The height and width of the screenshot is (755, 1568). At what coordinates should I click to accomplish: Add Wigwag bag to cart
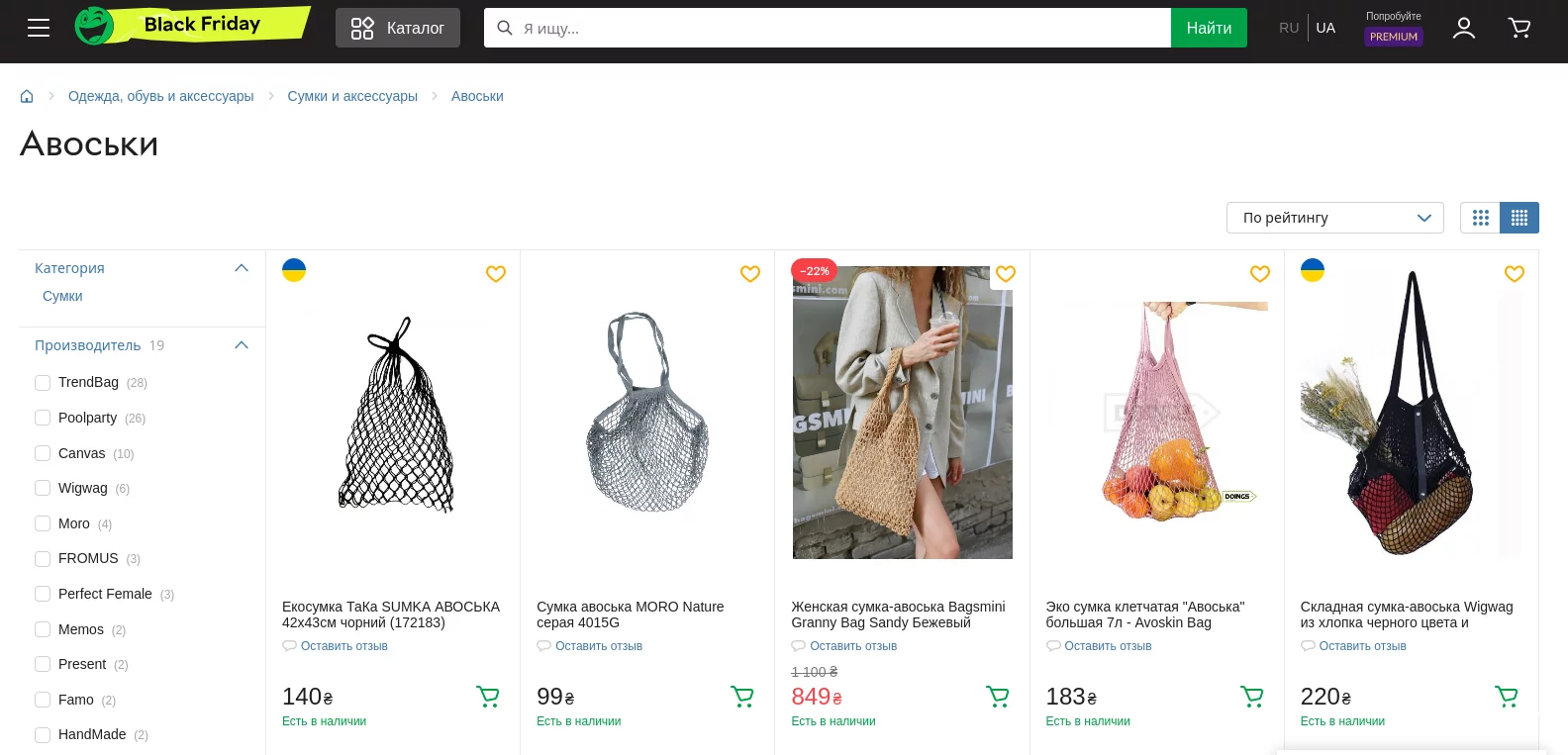pos(1506,697)
